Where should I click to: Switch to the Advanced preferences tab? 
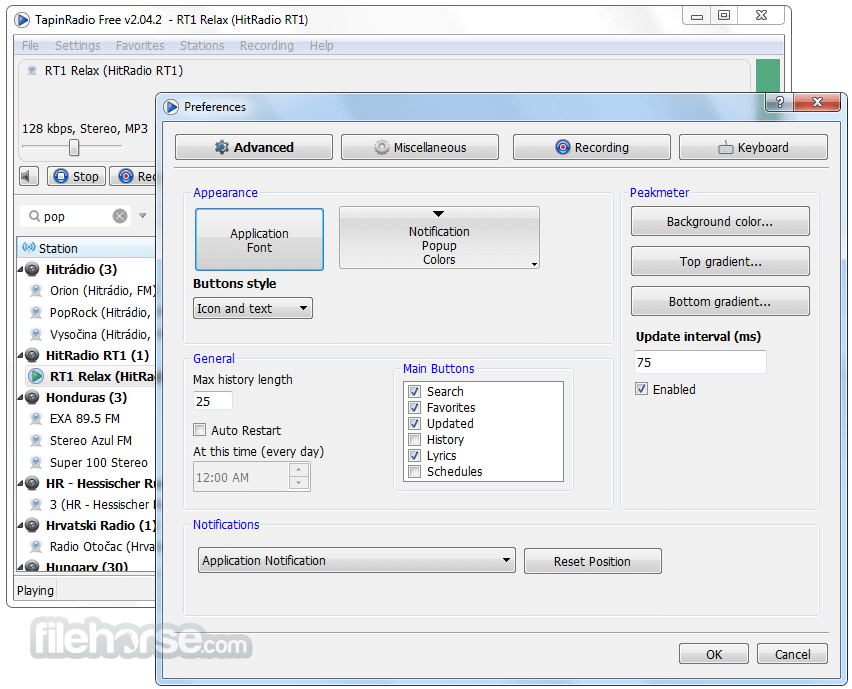click(x=254, y=147)
